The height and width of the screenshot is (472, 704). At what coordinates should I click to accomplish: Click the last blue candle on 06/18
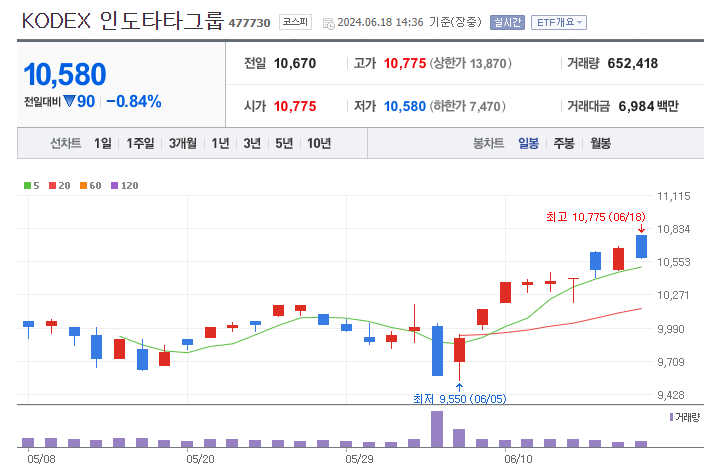[x=642, y=246]
